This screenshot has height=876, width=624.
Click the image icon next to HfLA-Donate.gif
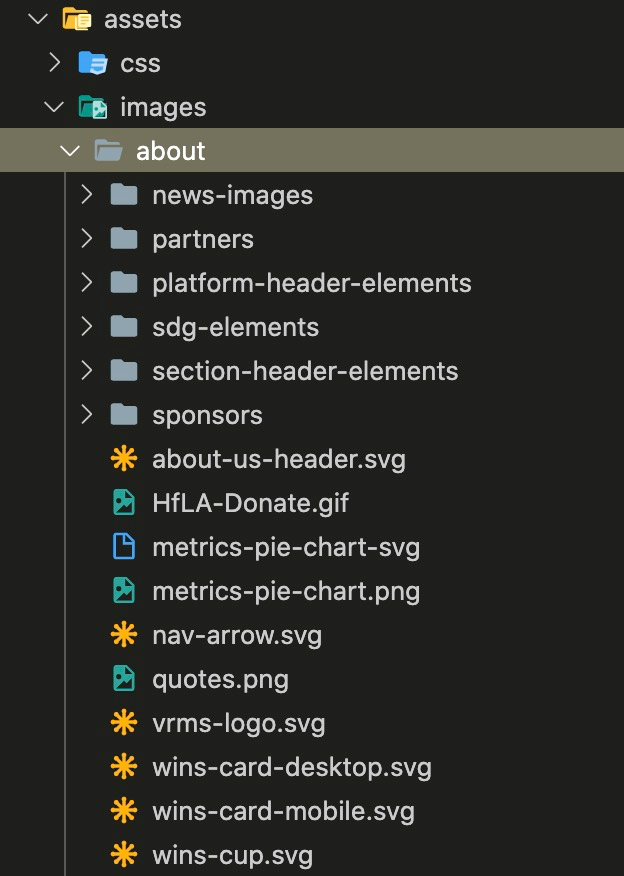[123, 503]
